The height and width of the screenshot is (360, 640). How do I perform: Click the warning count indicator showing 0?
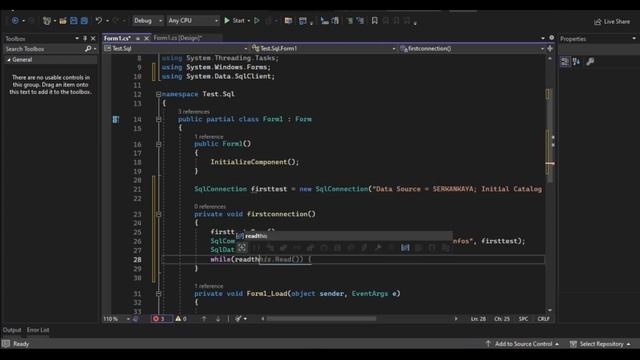[181, 319]
